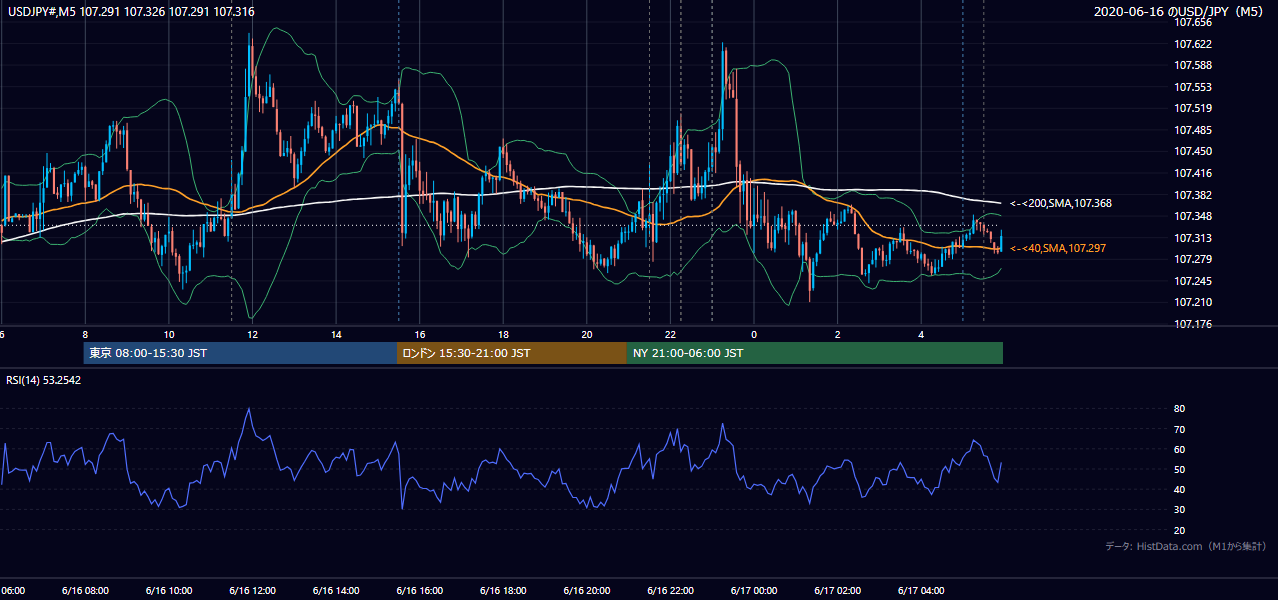Viewport: 1278px width, 600px height.
Task: Click RSI axis level 40
Action: pyautogui.click(x=1179, y=489)
